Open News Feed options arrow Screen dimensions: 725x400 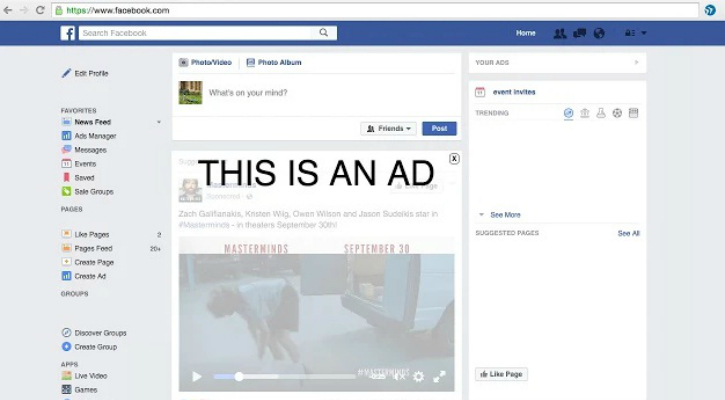click(x=159, y=122)
